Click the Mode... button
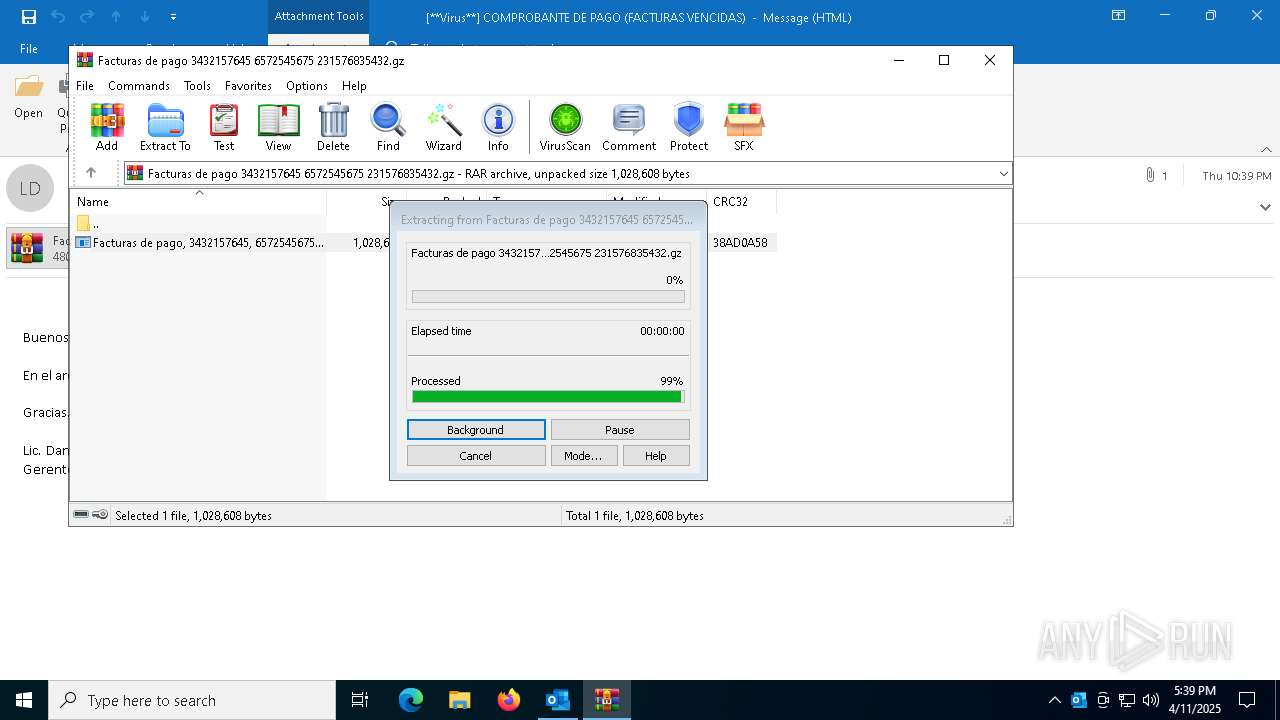Viewport: 1280px width, 720px height. point(584,455)
